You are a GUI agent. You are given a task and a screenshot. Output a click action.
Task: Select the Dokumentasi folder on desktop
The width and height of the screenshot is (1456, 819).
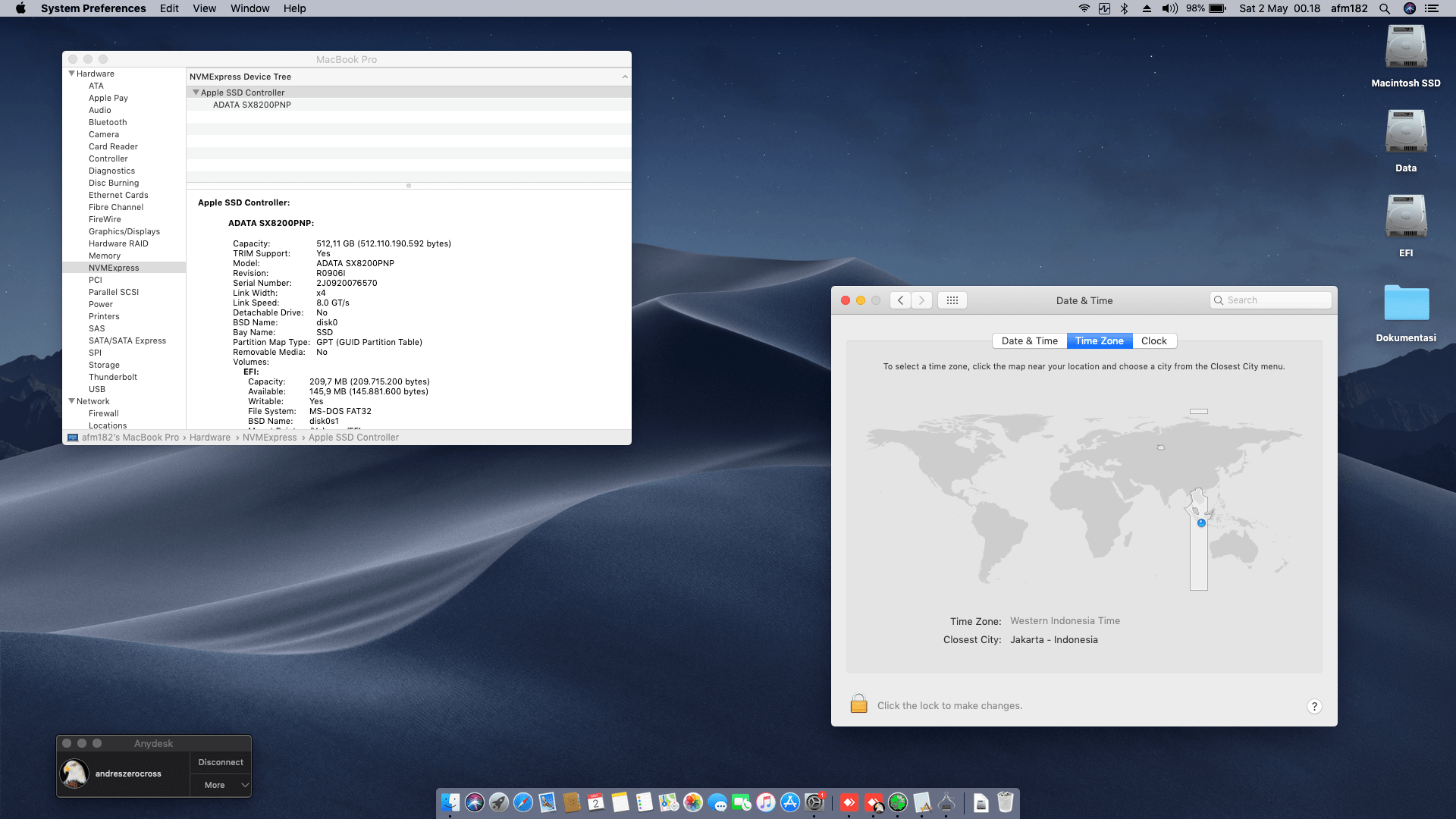click(1406, 312)
